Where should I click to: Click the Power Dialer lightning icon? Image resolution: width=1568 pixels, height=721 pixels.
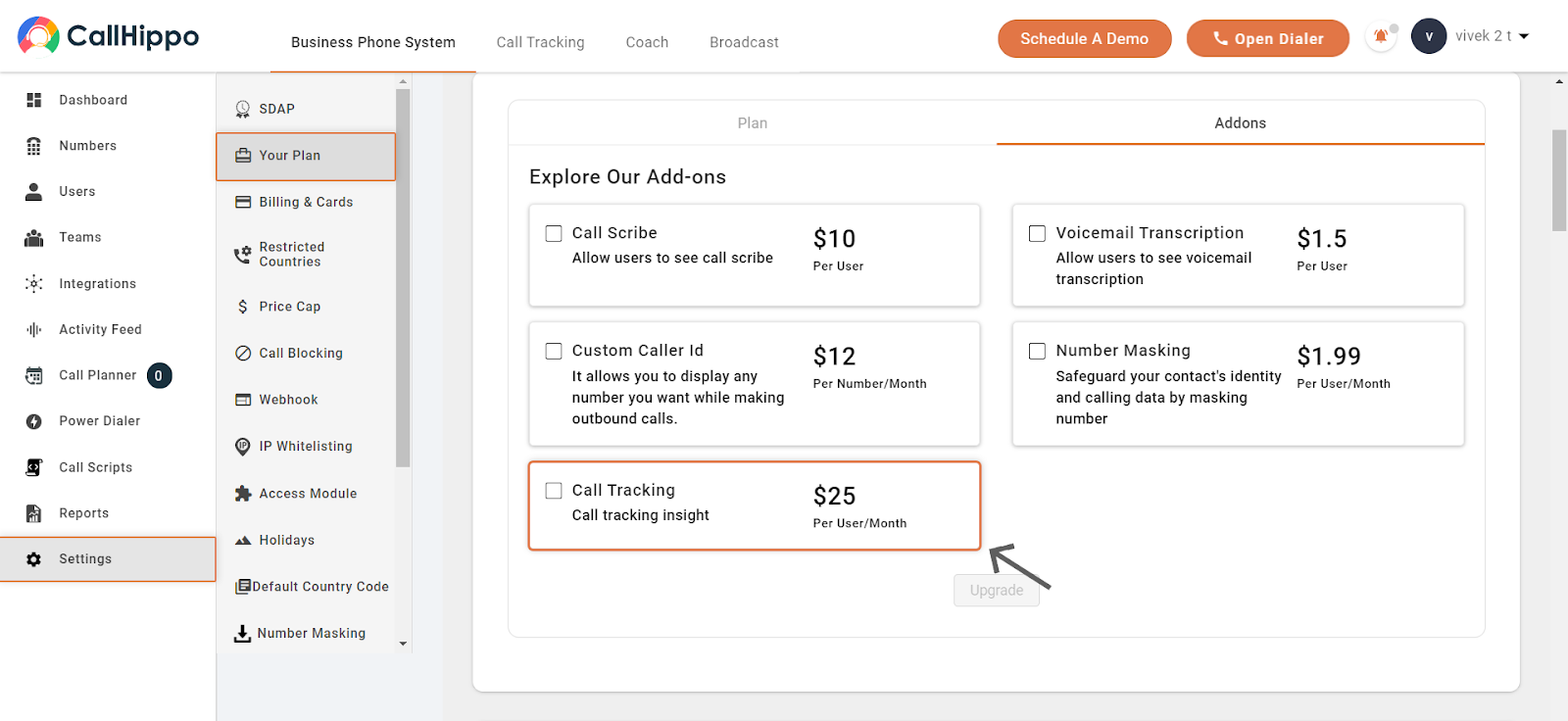tap(34, 421)
